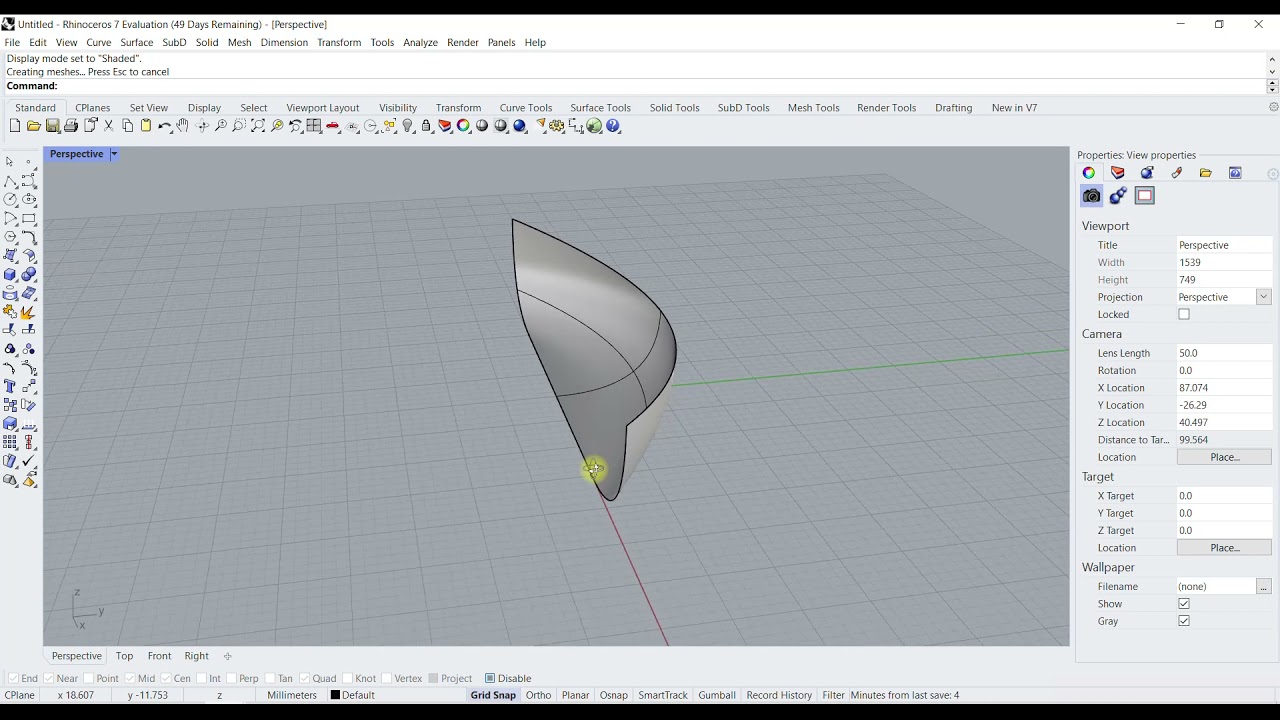1280x720 pixels.
Task: Click the red car Named Views icon
Action: (333, 126)
